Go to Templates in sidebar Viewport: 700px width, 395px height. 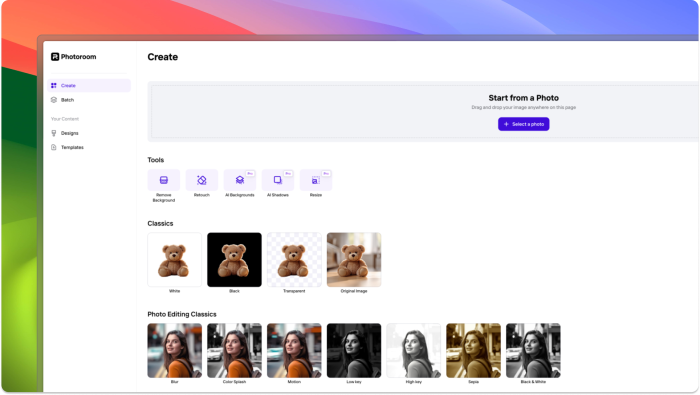tap(89, 147)
